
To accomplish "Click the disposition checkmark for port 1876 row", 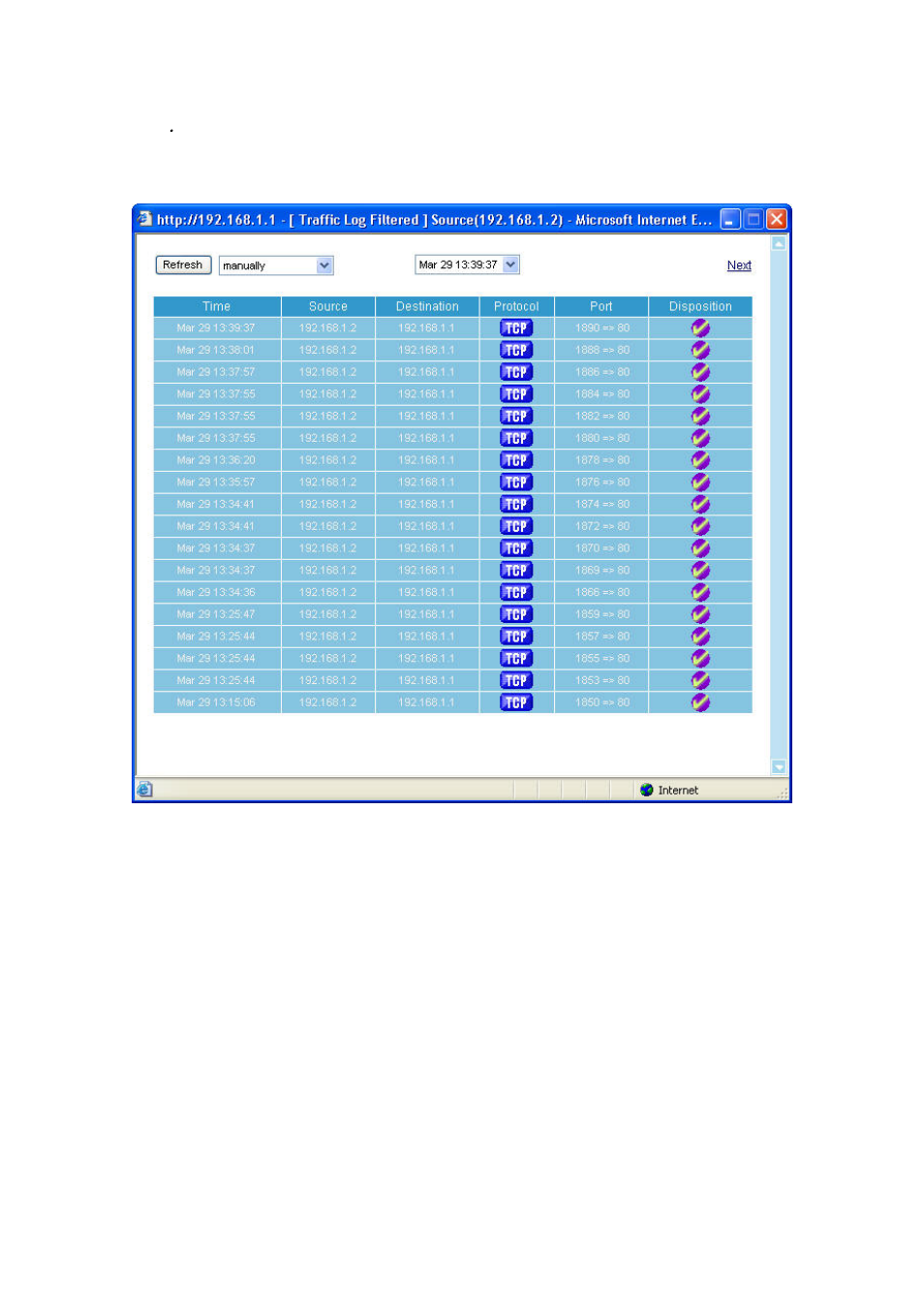I will [700, 483].
